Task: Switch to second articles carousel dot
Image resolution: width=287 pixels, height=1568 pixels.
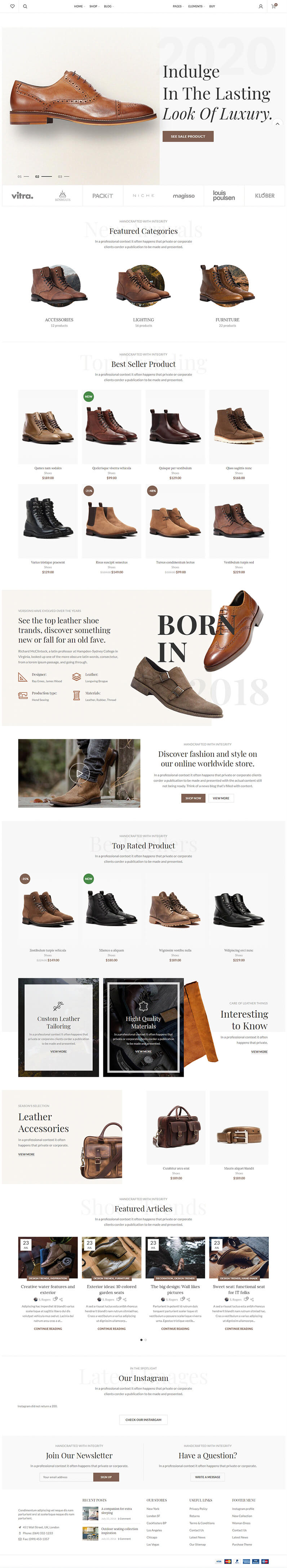Action: [x=146, y=1340]
